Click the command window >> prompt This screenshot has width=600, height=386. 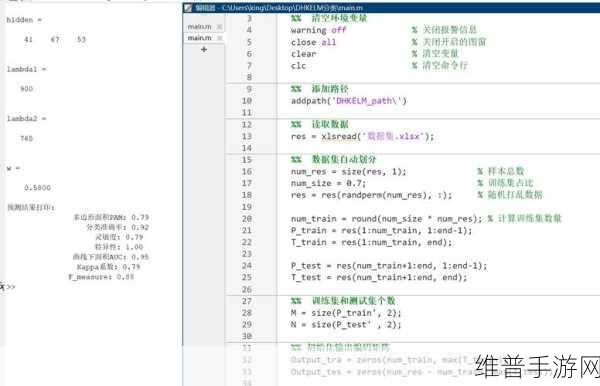[x=10, y=287]
